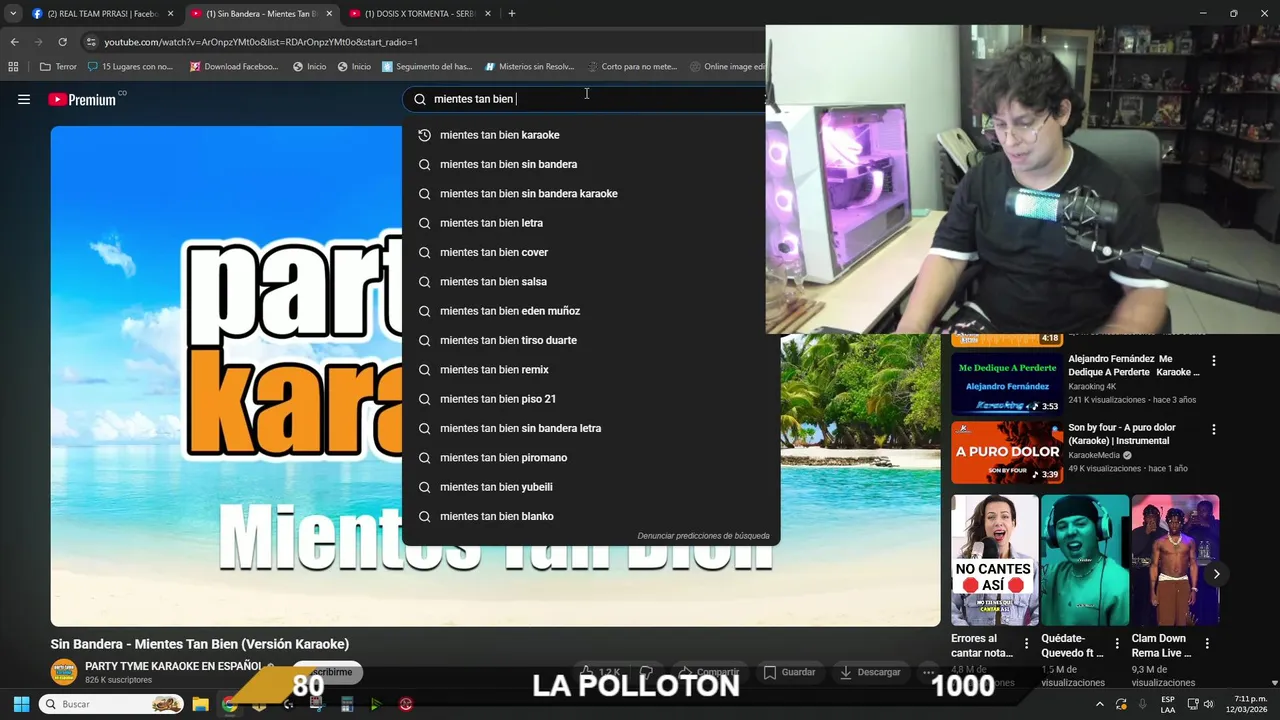Image resolution: width=1280 pixels, height=720 pixels.
Task: Open the Download Facebook bookmark
Action: pyautogui.click(x=234, y=67)
